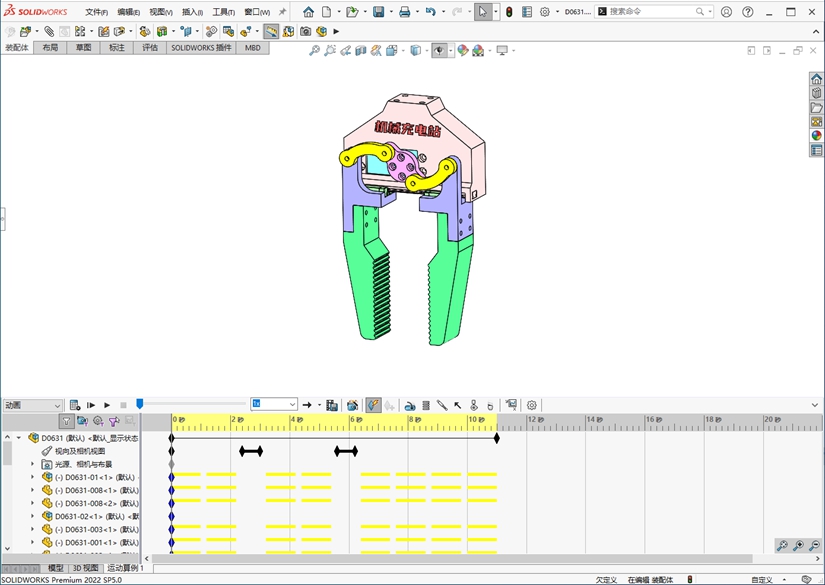Toggle the timeline filter funnel button

[66, 421]
